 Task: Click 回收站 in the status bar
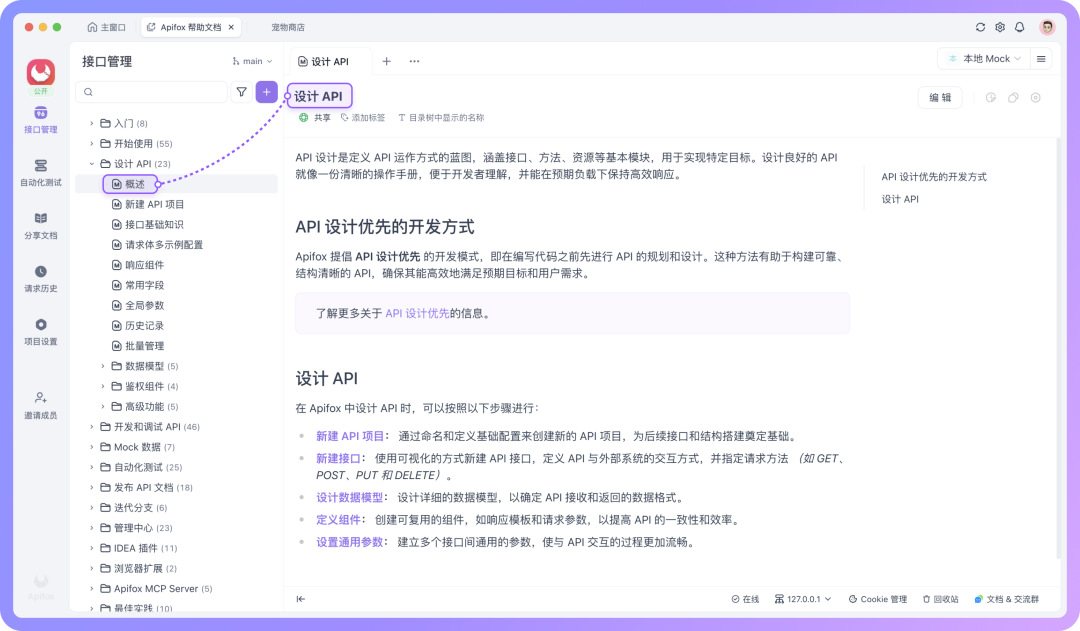[x=940, y=599]
